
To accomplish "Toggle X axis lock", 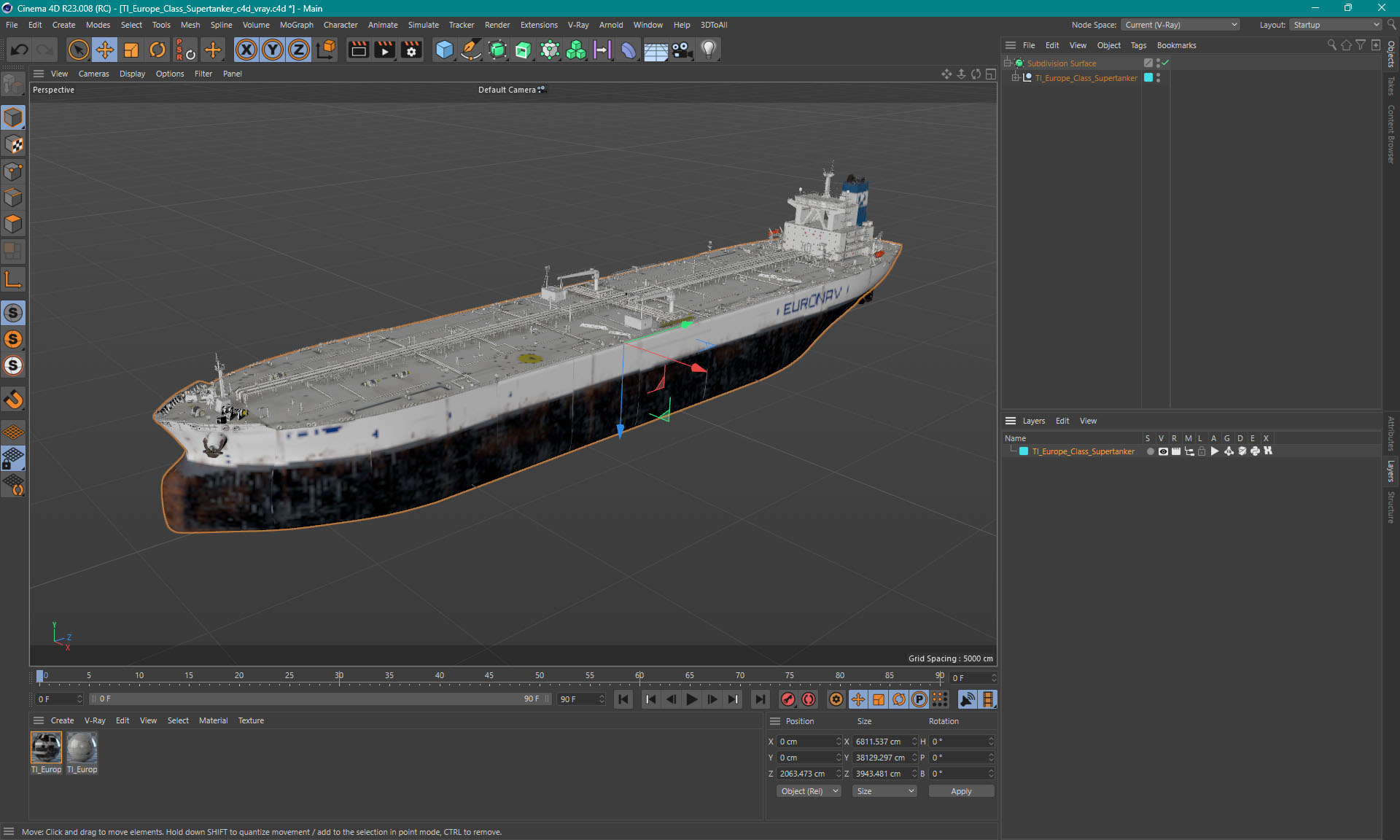I will point(246,50).
